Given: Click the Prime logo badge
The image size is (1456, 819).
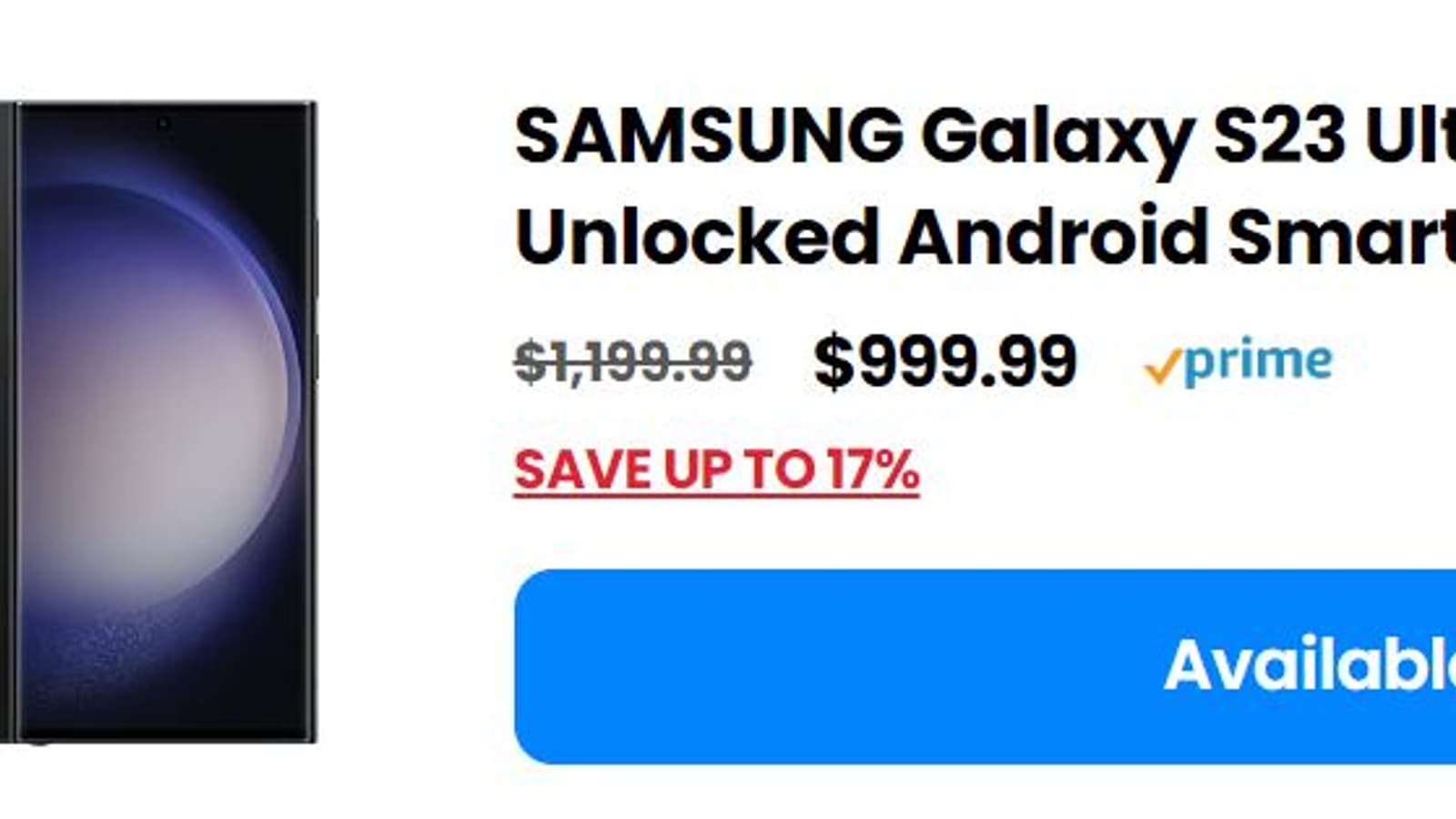Looking at the screenshot, I should click(x=1239, y=362).
